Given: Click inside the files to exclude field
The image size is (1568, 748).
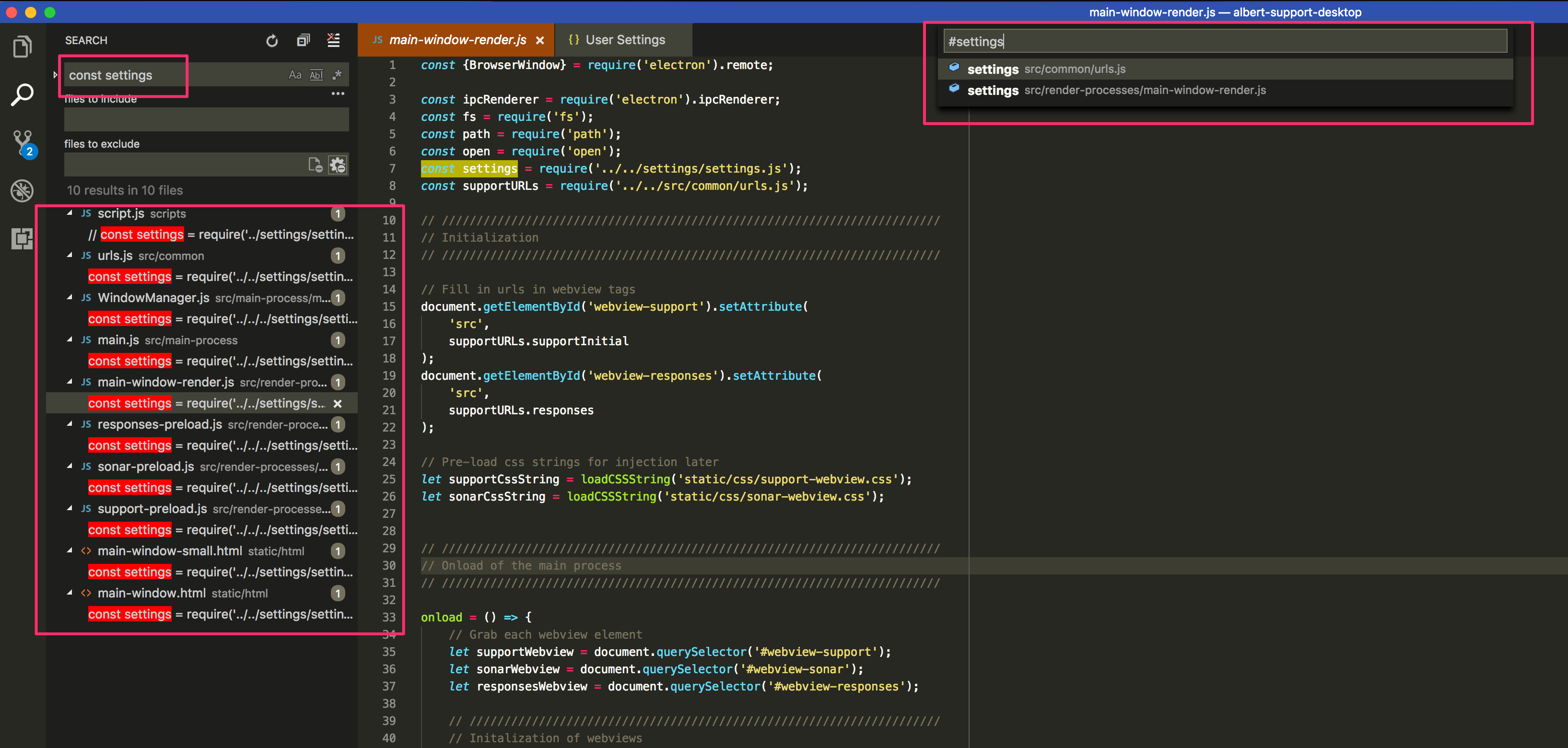Looking at the screenshot, I should 183,164.
